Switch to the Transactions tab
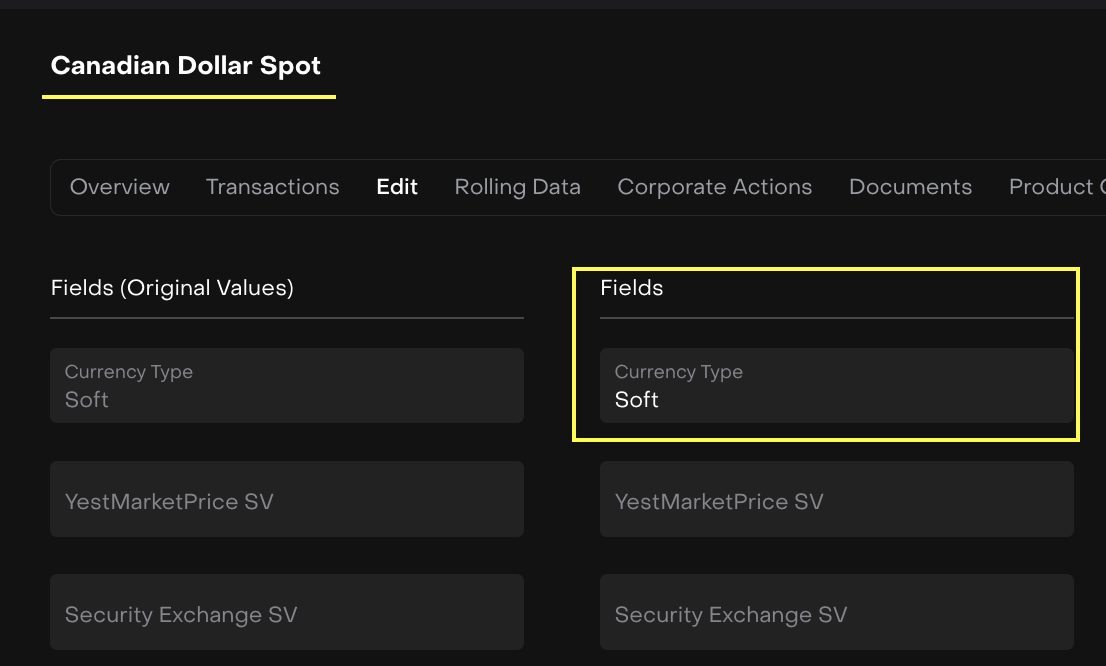Image resolution: width=1106 pixels, height=666 pixels. (x=272, y=187)
